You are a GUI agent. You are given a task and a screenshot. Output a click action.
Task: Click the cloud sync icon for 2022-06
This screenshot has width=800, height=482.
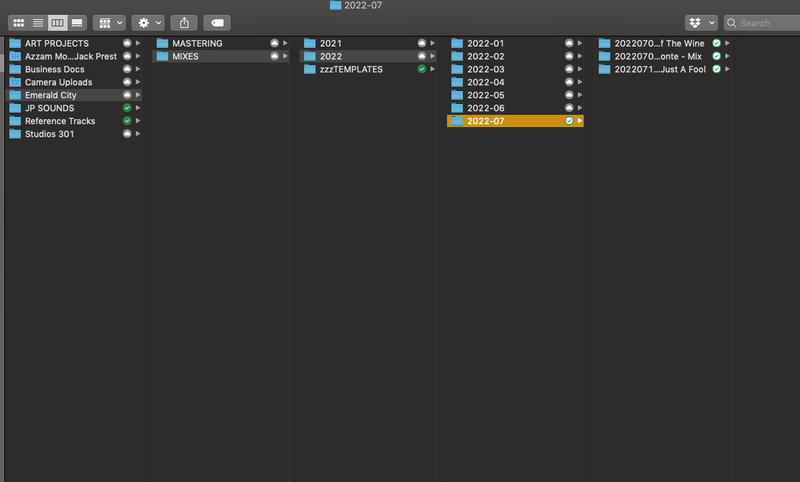tap(569, 108)
